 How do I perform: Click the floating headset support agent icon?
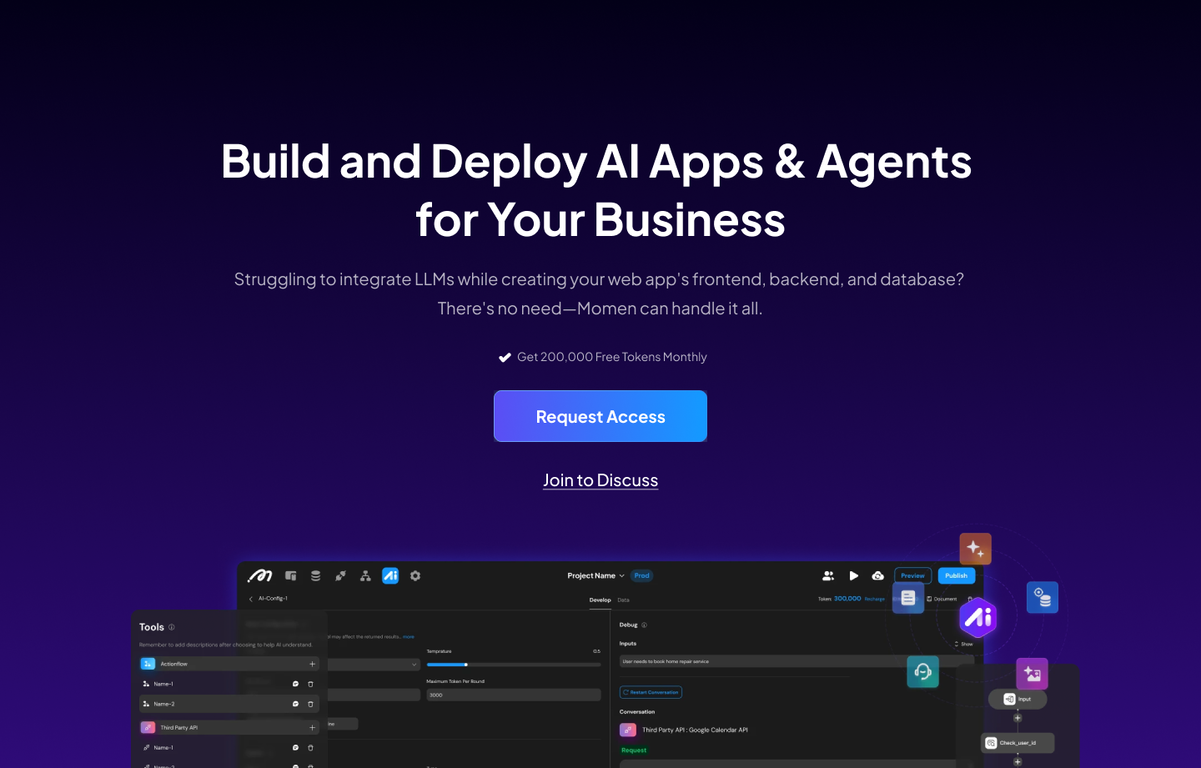coord(923,671)
